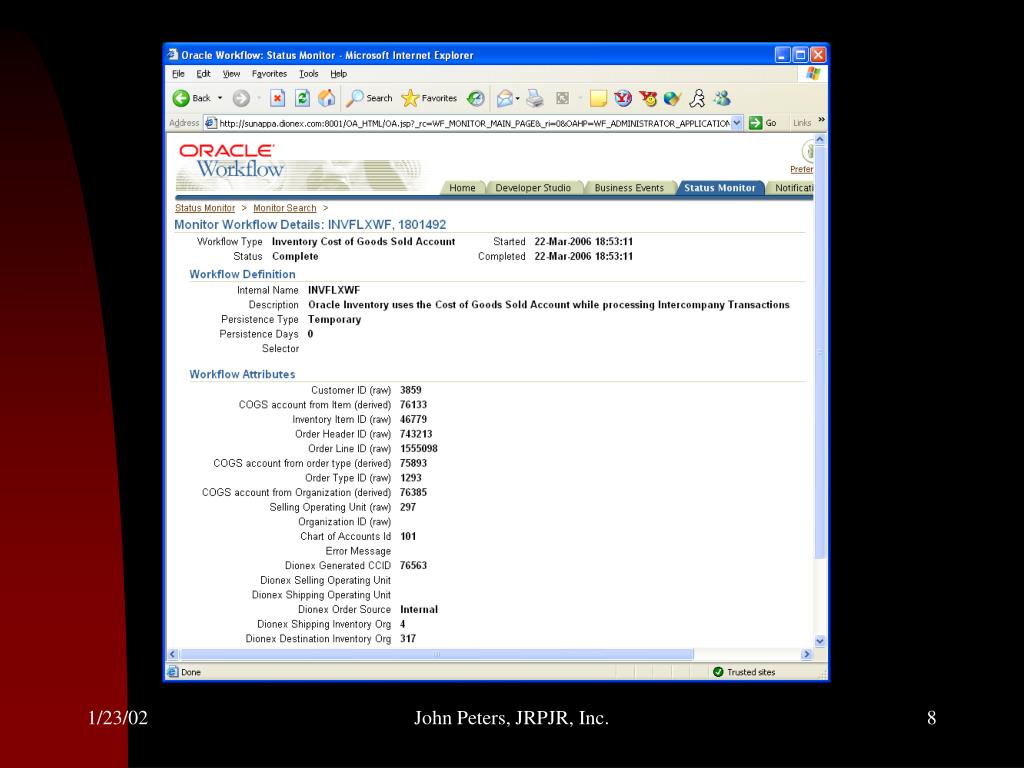Open the Yahoo Y! toolbar icon
This screenshot has width=1024, height=768.
(623, 98)
